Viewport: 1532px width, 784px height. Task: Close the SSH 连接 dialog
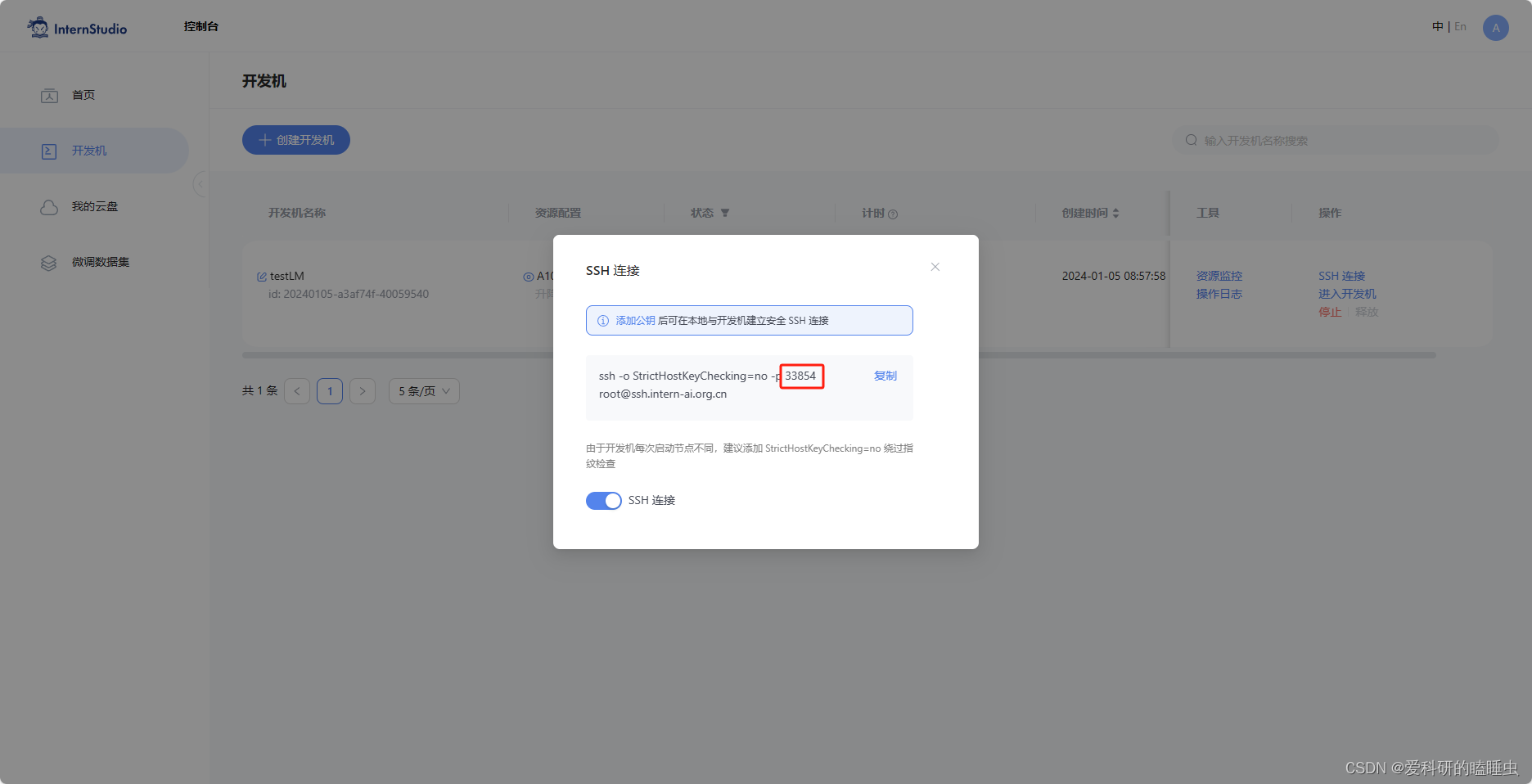(935, 267)
